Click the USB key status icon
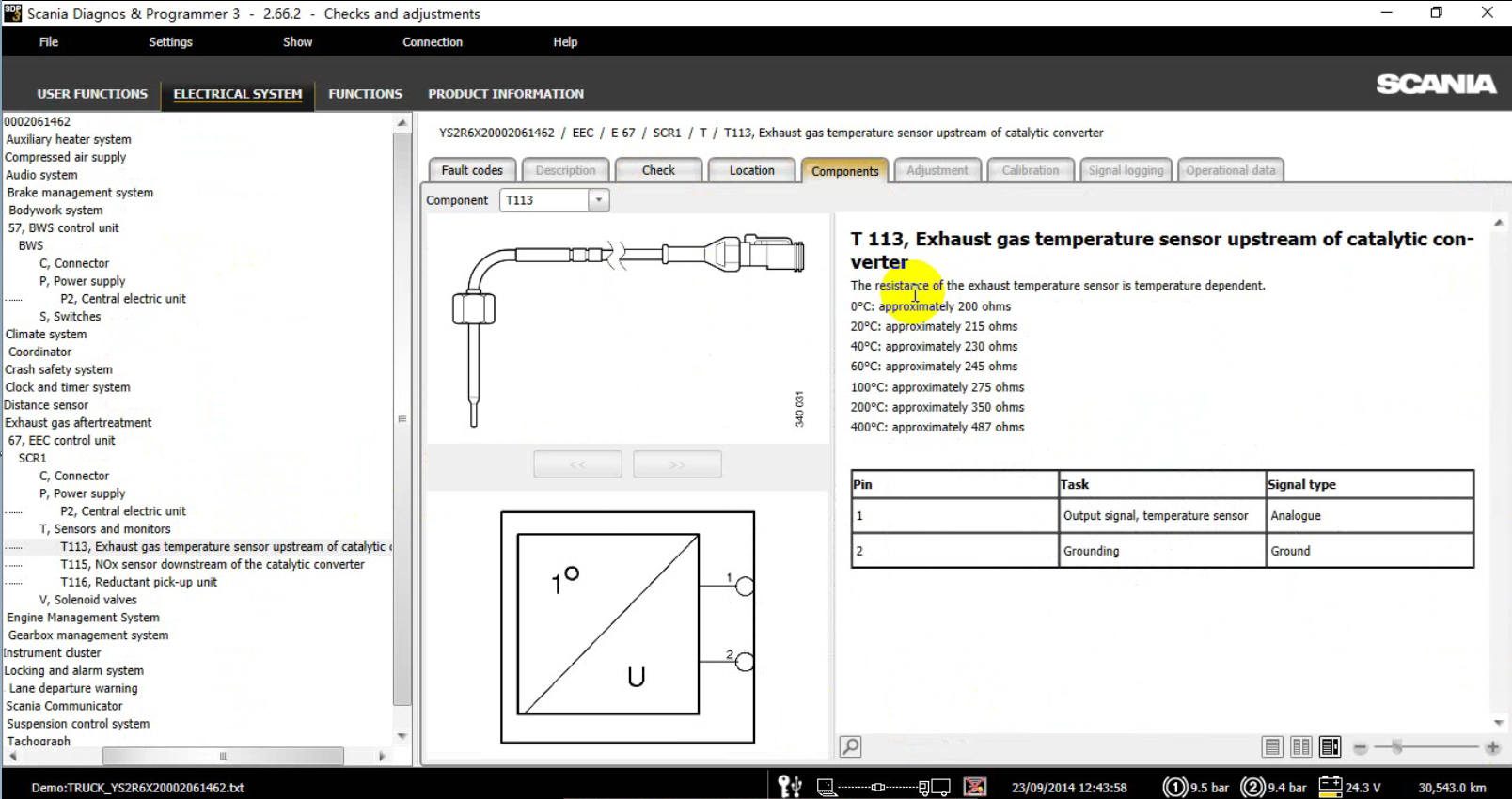Screen dimensions: 1512x799 pyautogui.click(x=790, y=786)
